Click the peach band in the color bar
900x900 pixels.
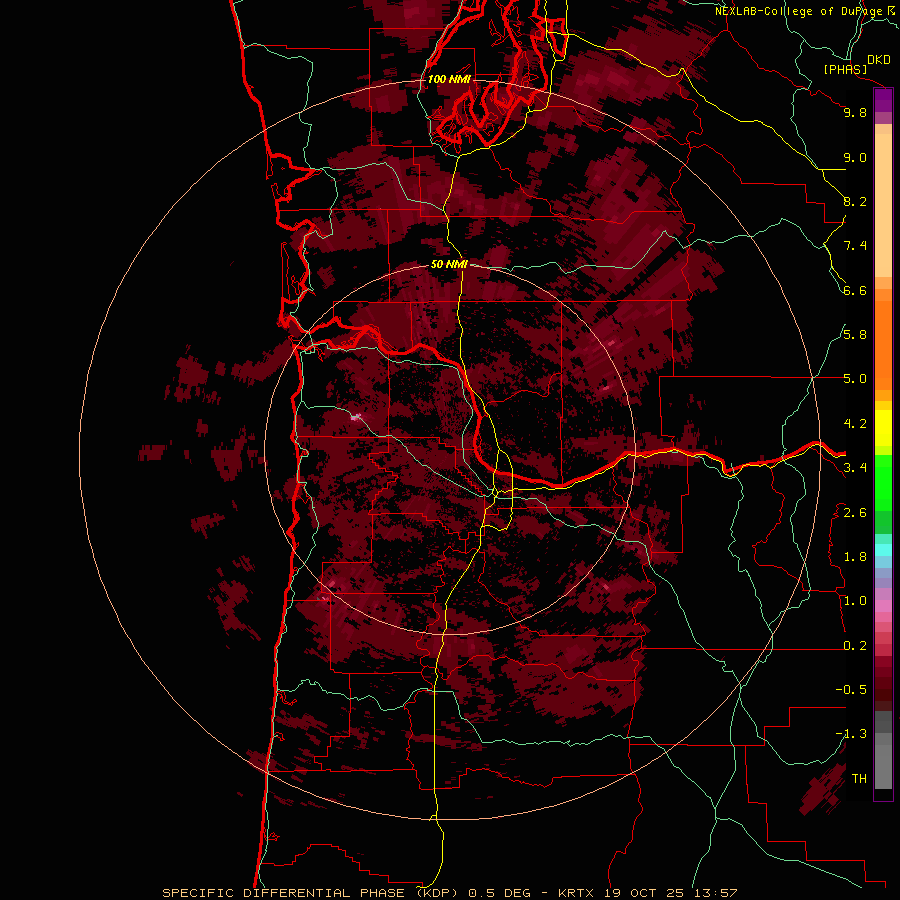pos(883,205)
